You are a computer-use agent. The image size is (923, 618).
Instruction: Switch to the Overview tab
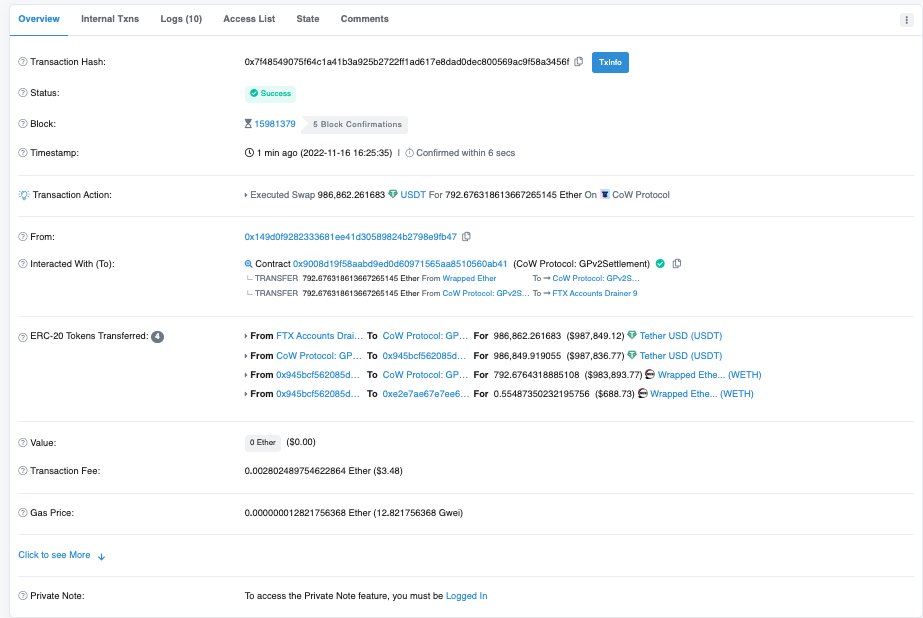point(39,19)
